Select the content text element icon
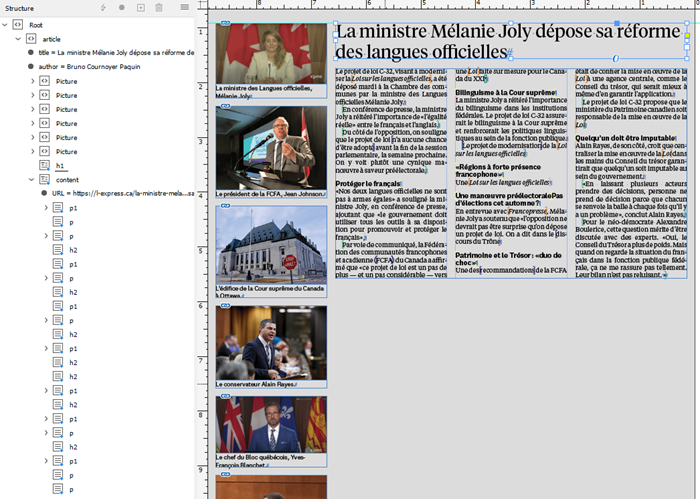The width and height of the screenshot is (700, 499). pos(45,179)
